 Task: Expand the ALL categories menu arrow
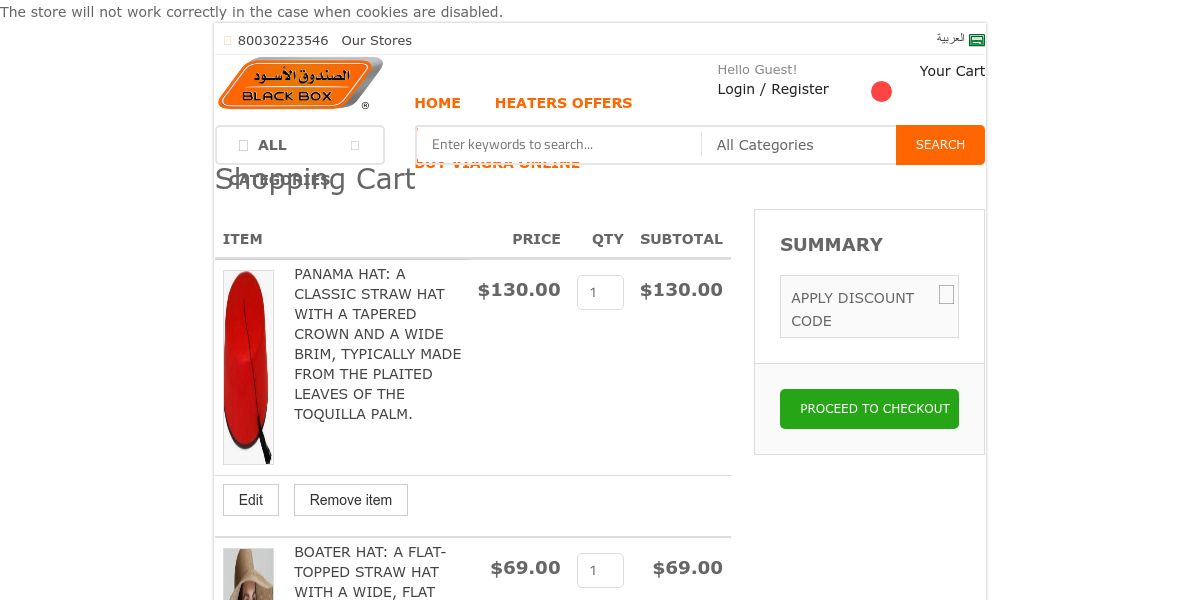[355, 145]
